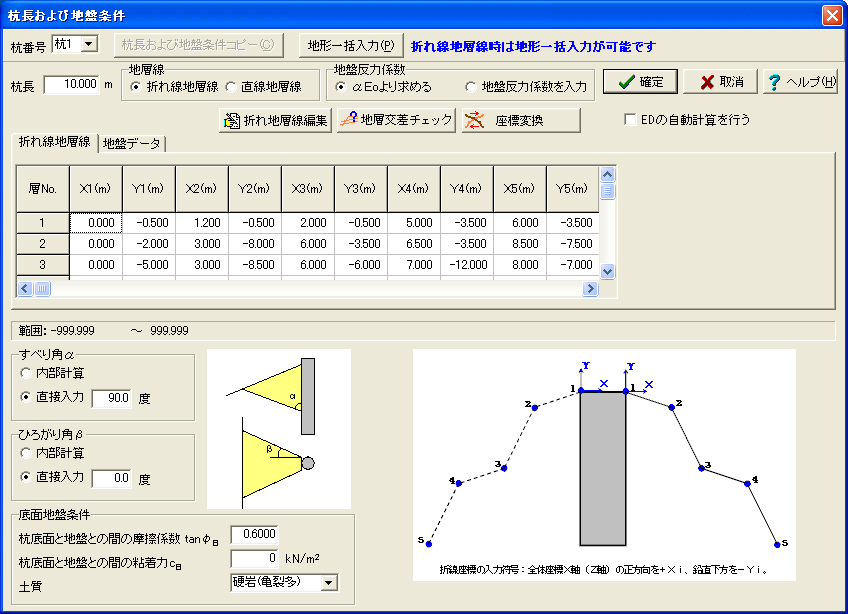
Task: Click the table scroll right arrow
Action: 590,288
